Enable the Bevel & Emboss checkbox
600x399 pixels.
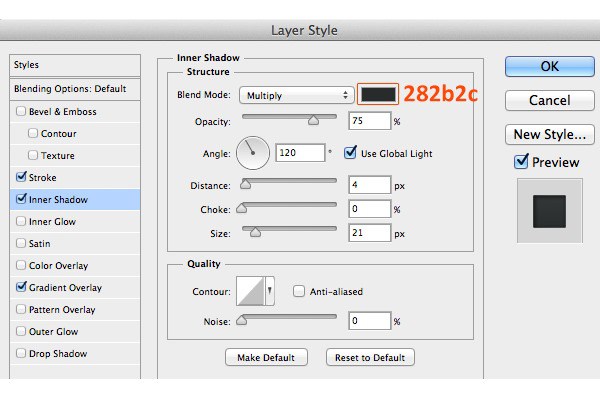(21, 111)
